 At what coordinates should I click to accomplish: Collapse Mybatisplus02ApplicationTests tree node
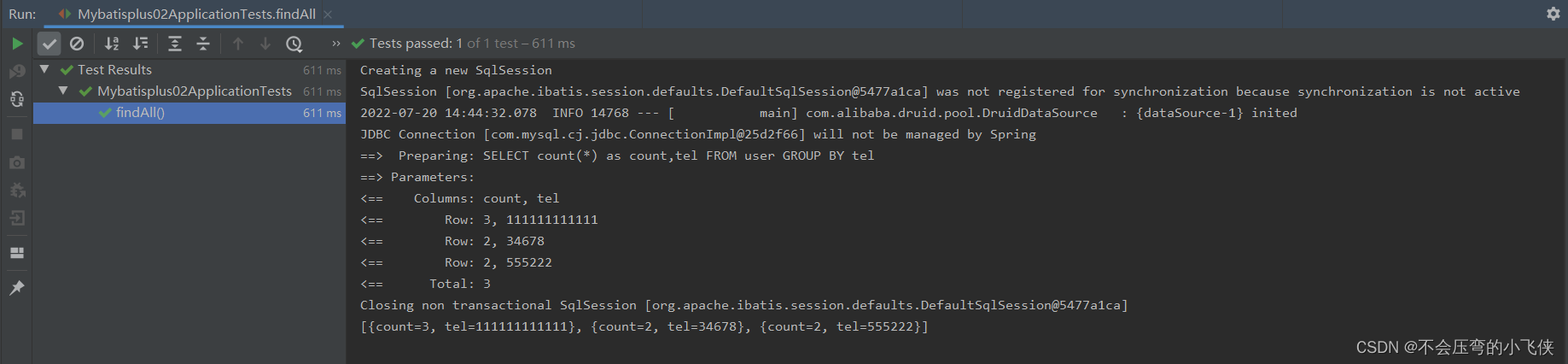[63, 91]
